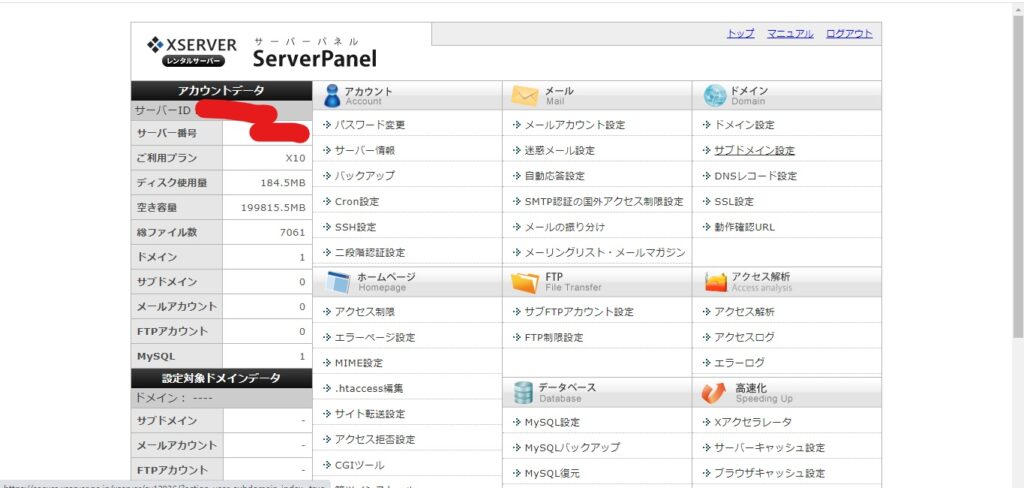Click ディスク使用量 value 184.5MB

(x=283, y=184)
